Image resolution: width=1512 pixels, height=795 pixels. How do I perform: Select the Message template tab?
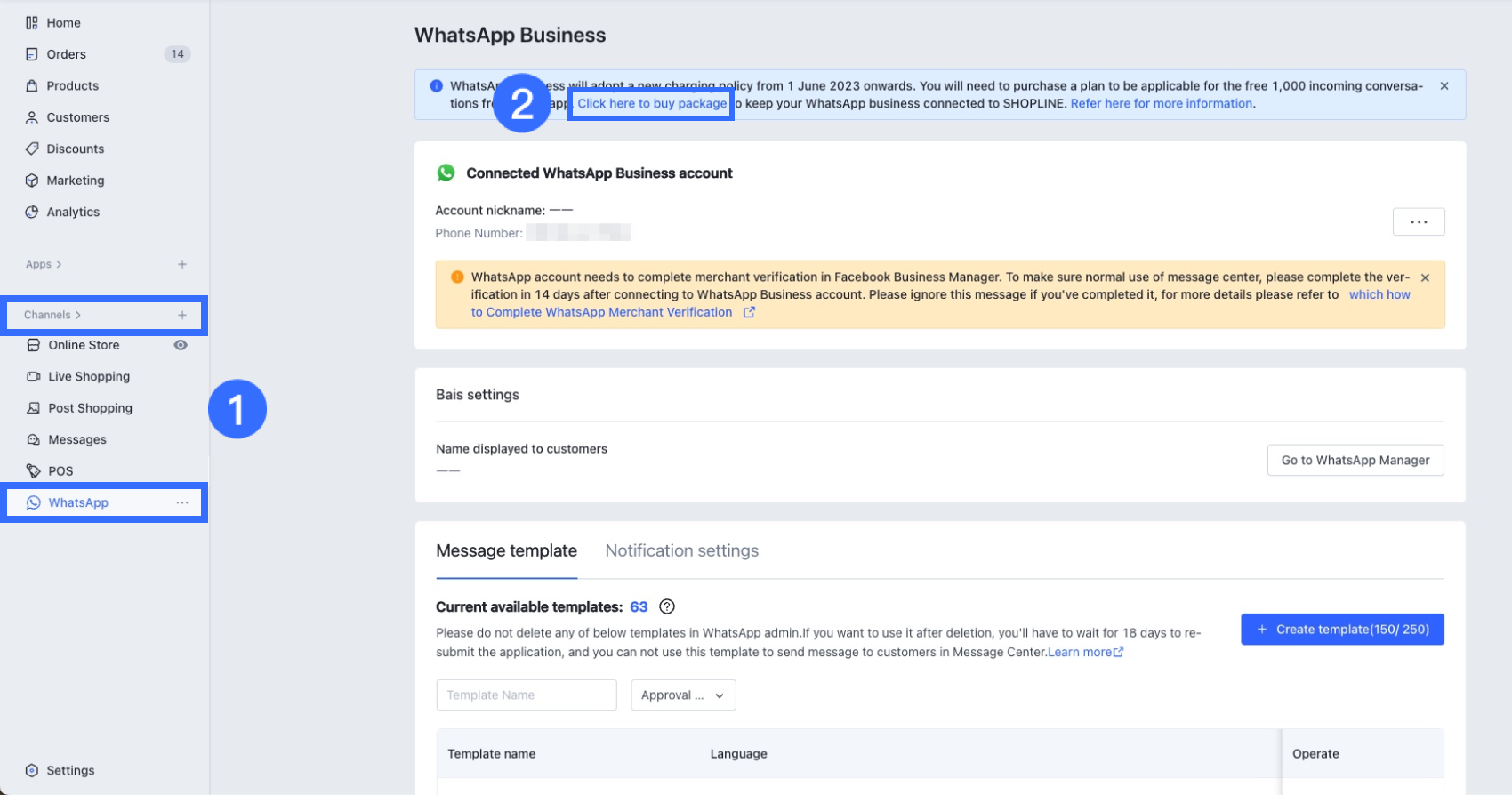coord(506,551)
